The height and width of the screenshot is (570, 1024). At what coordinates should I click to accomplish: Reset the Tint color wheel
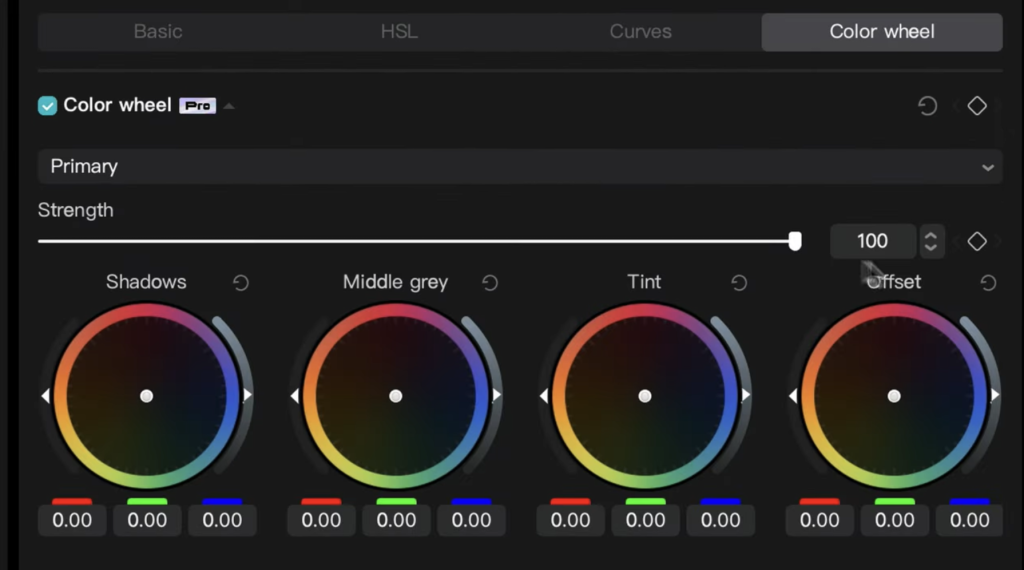click(x=739, y=283)
